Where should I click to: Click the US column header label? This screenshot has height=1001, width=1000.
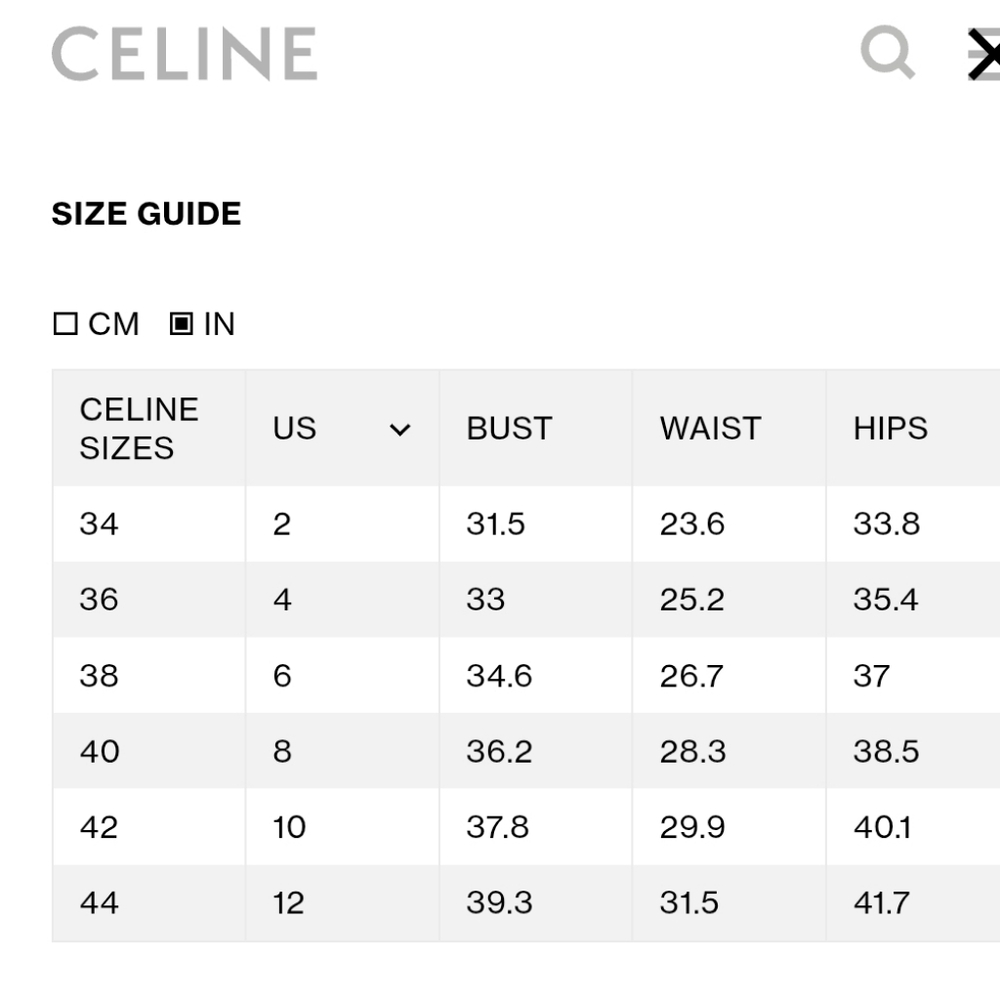click(x=294, y=428)
